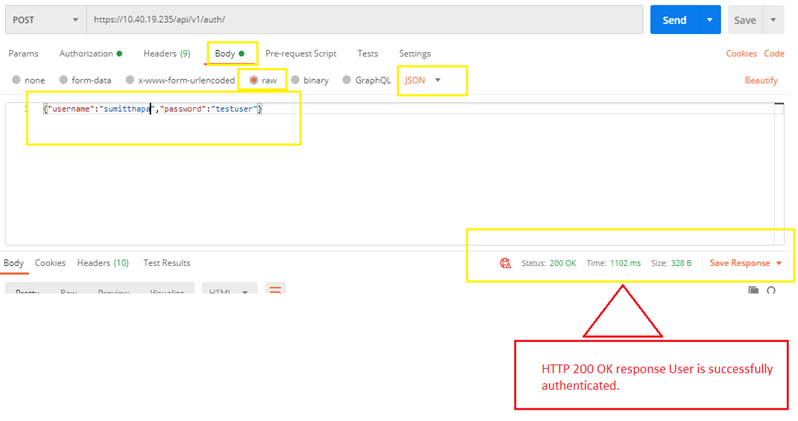This screenshot has height=421, width=798.
Task: Open the Authorization tab
Action: (x=90, y=53)
